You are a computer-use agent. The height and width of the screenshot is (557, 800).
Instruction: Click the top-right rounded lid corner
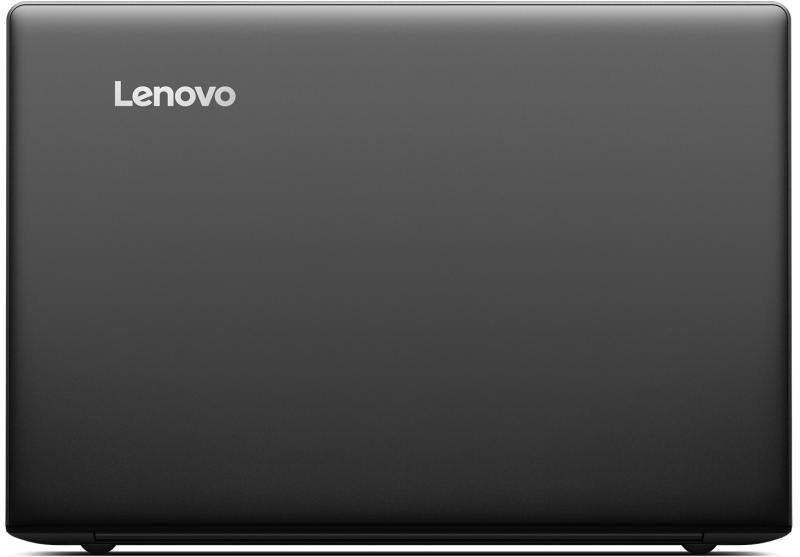coord(782,11)
